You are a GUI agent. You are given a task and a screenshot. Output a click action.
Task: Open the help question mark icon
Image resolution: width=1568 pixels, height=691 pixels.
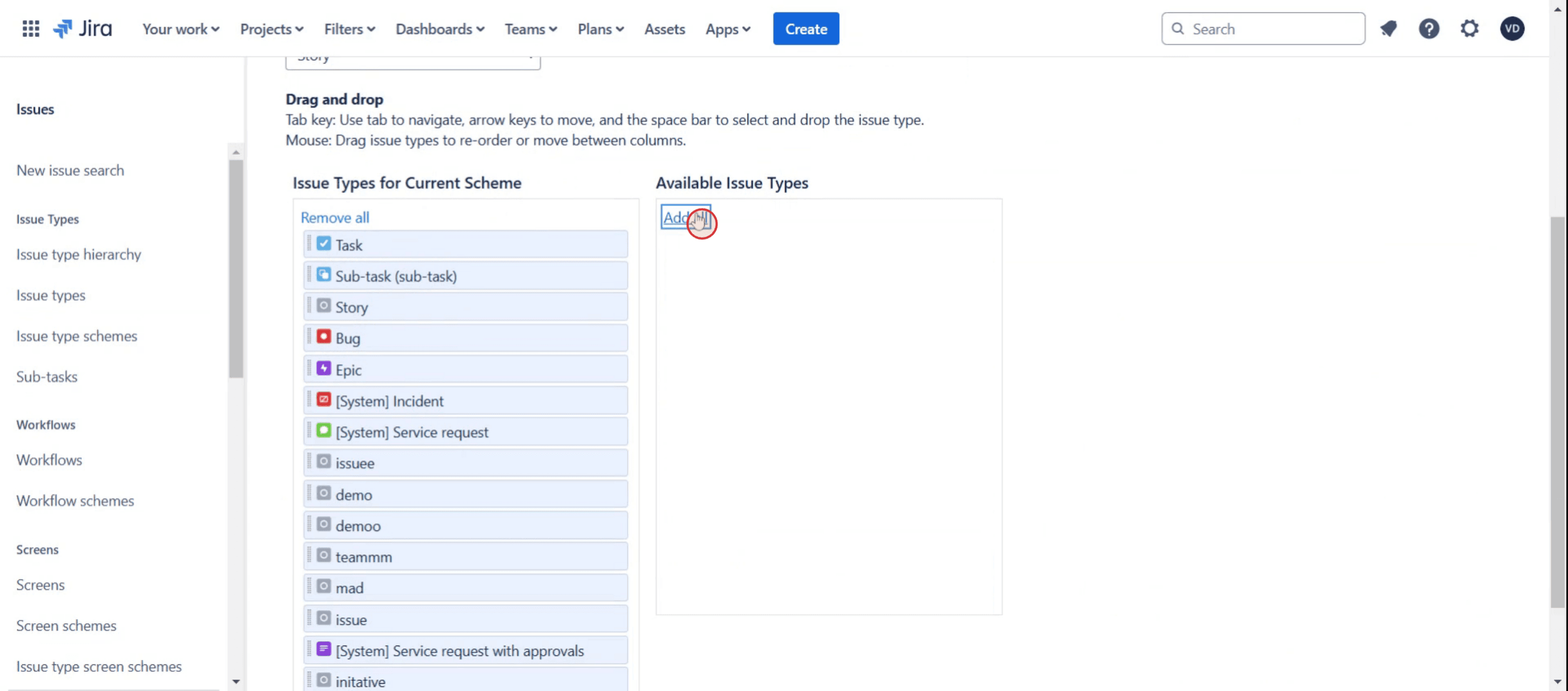coord(1429,29)
